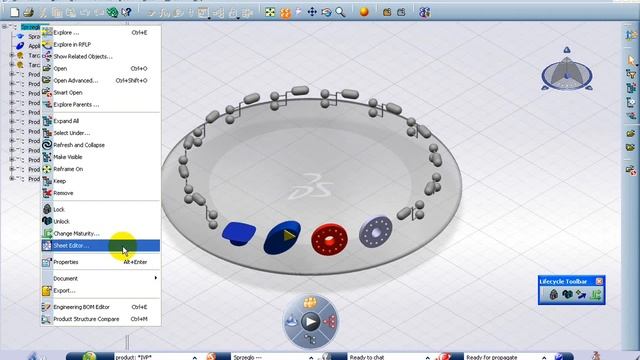Expand the first Tarc tree node
Viewport: 640px width, 360px height.
pos(12,55)
